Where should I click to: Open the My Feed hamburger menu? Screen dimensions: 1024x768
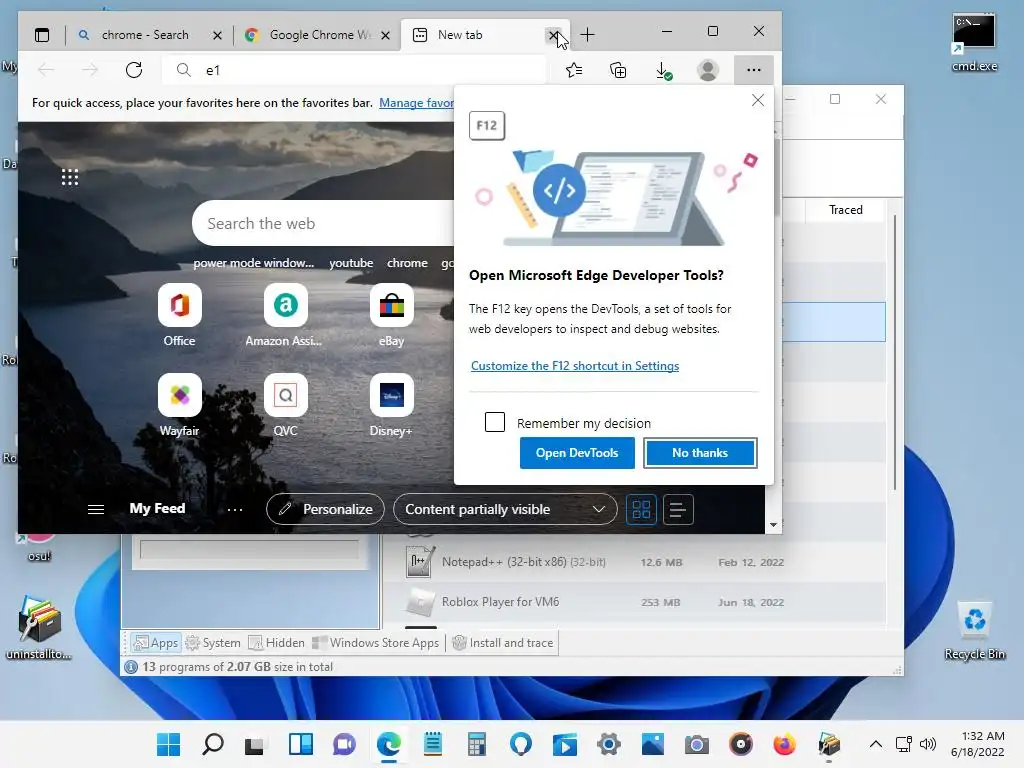(x=96, y=509)
